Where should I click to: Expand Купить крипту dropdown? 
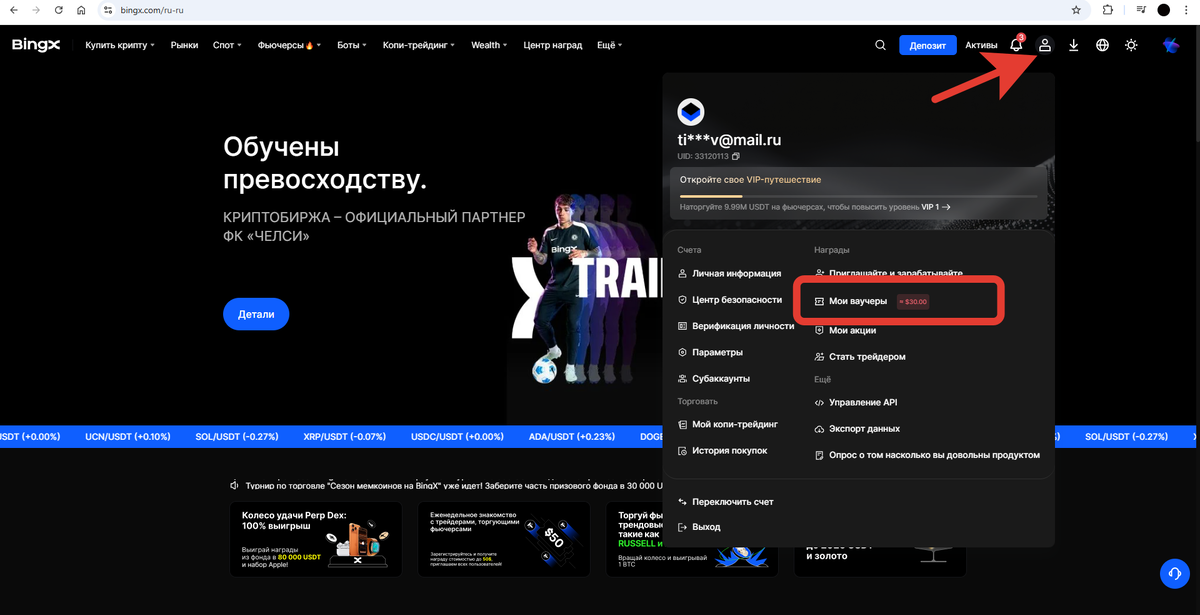pos(120,45)
